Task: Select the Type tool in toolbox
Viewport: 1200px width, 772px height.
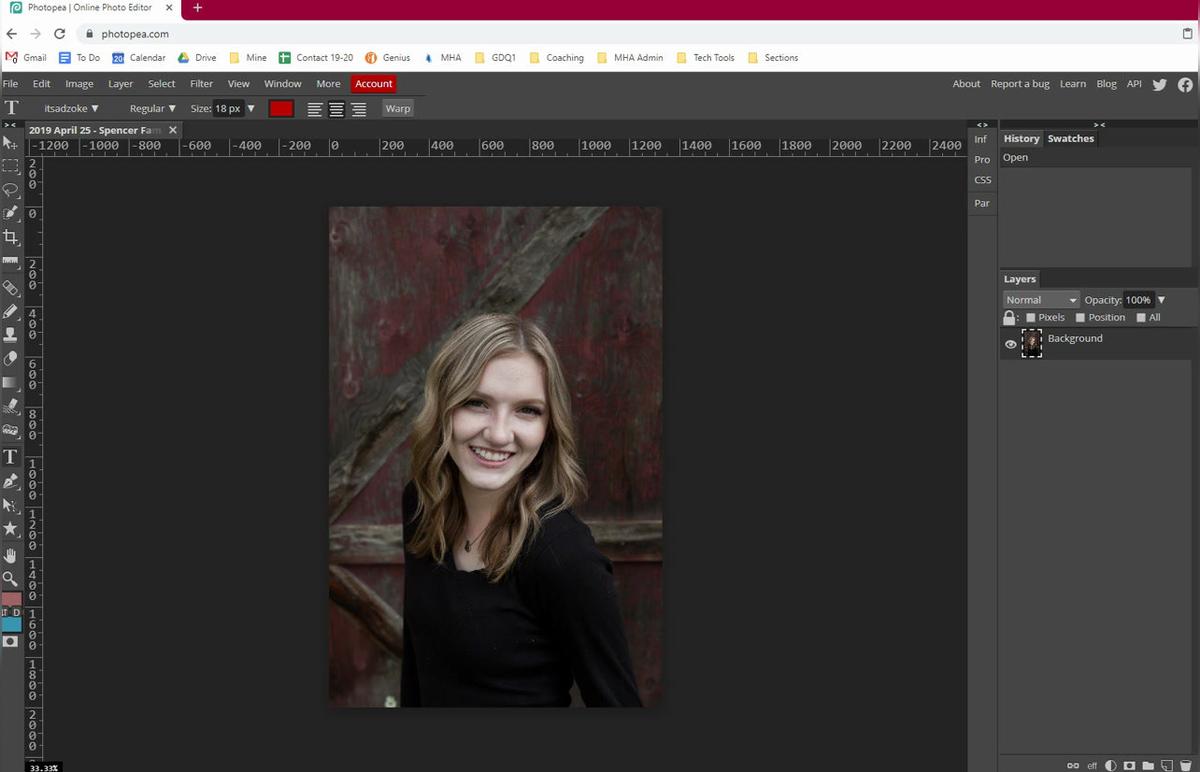Action: click(11, 457)
